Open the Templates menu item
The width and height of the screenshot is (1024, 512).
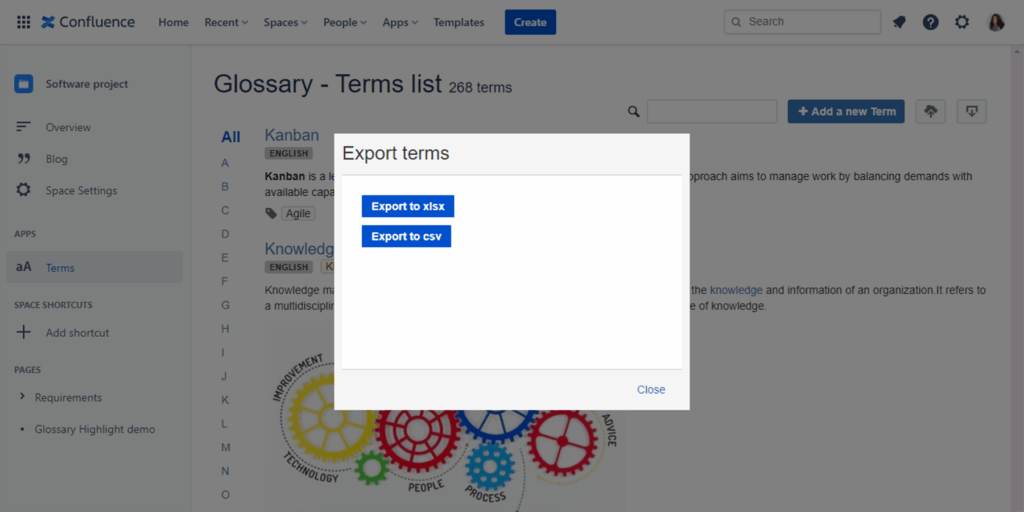[458, 22]
